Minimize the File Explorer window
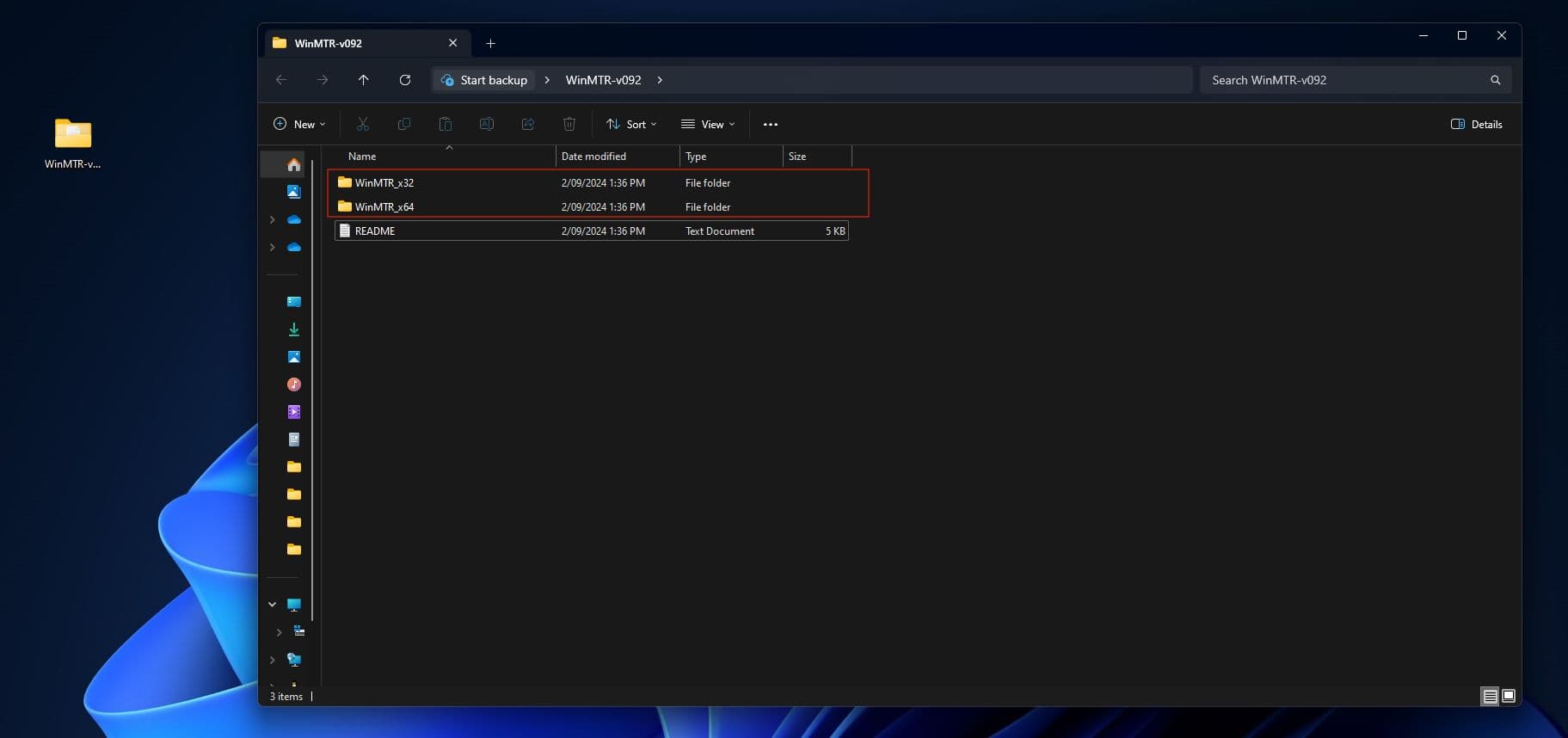The image size is (1568, 738). point(1423,35)
